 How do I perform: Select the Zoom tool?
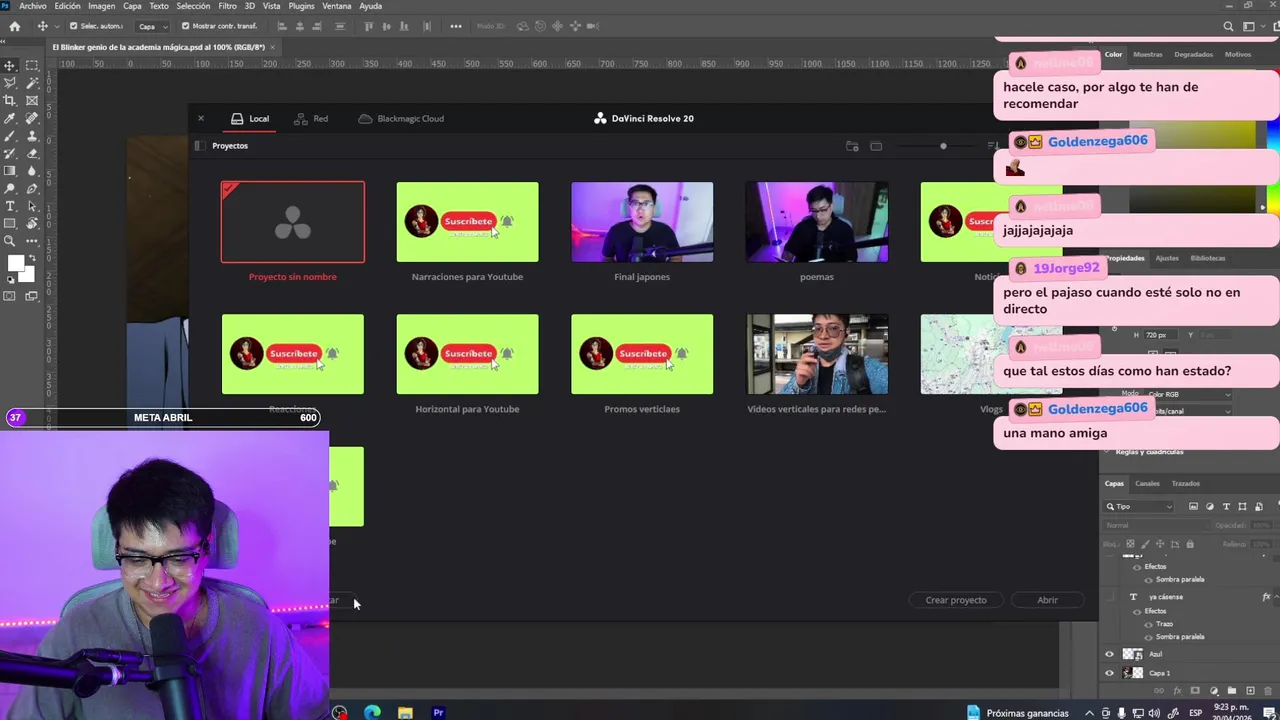10,241
